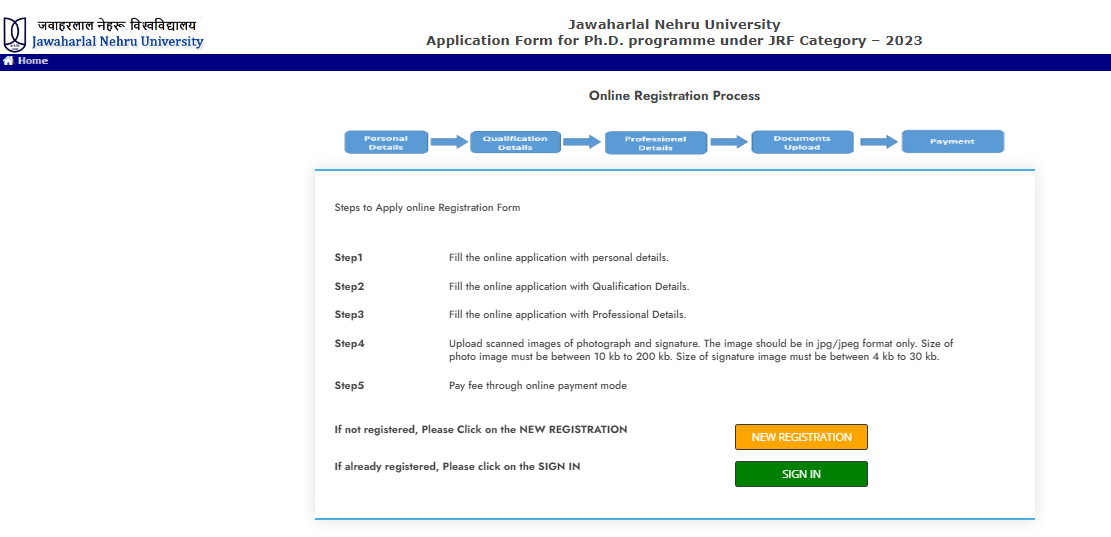Select the Professional Details step box
The image size is (1111, 537).
(655, 143)
